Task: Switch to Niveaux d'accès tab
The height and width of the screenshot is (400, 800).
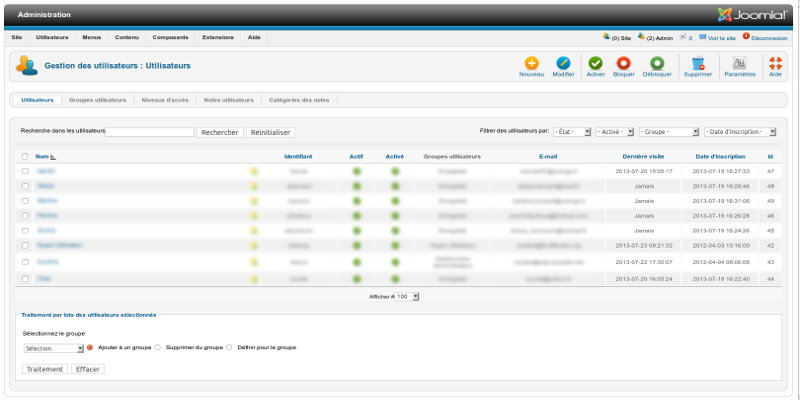Action: [165, 100]
